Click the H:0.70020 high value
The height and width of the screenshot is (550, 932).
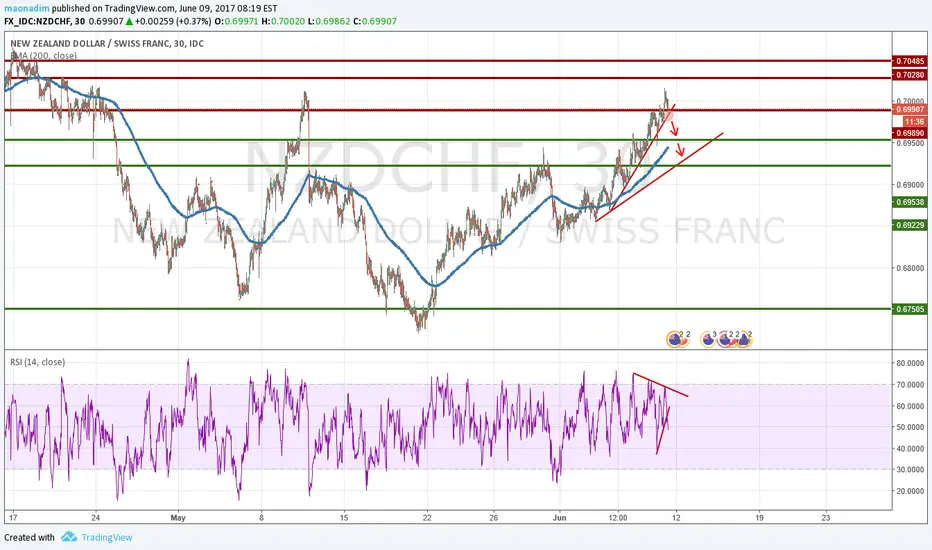tap(284, 21)
